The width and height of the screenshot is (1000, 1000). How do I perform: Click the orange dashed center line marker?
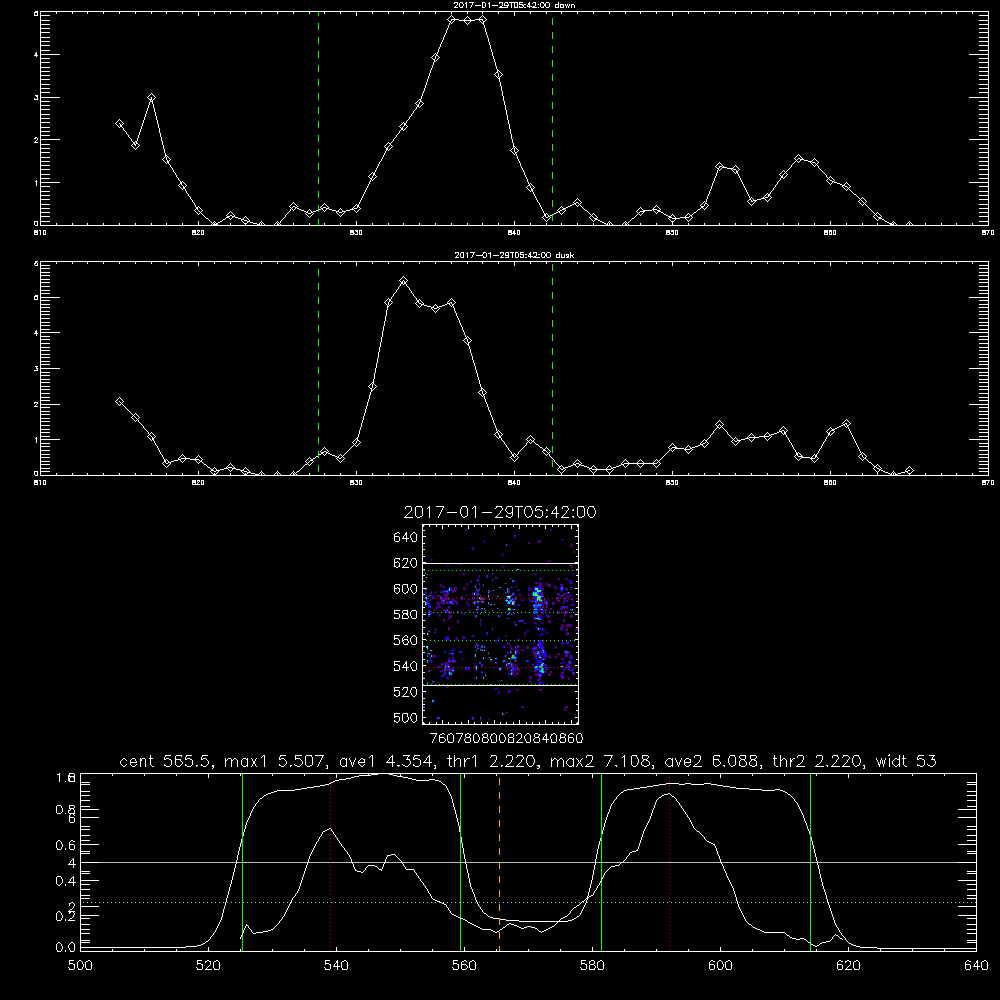click(x=499, y=862)
